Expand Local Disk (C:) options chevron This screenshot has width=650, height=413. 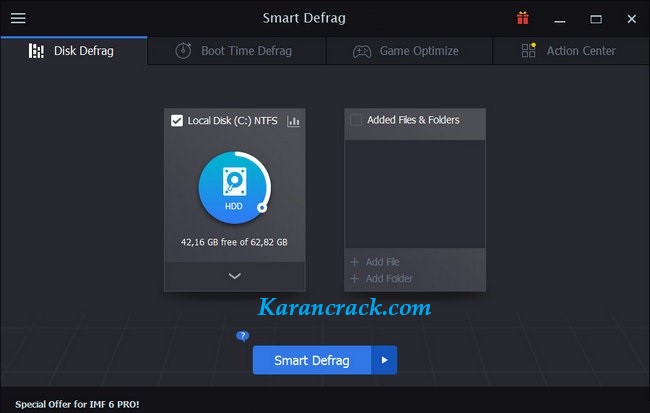235,276
